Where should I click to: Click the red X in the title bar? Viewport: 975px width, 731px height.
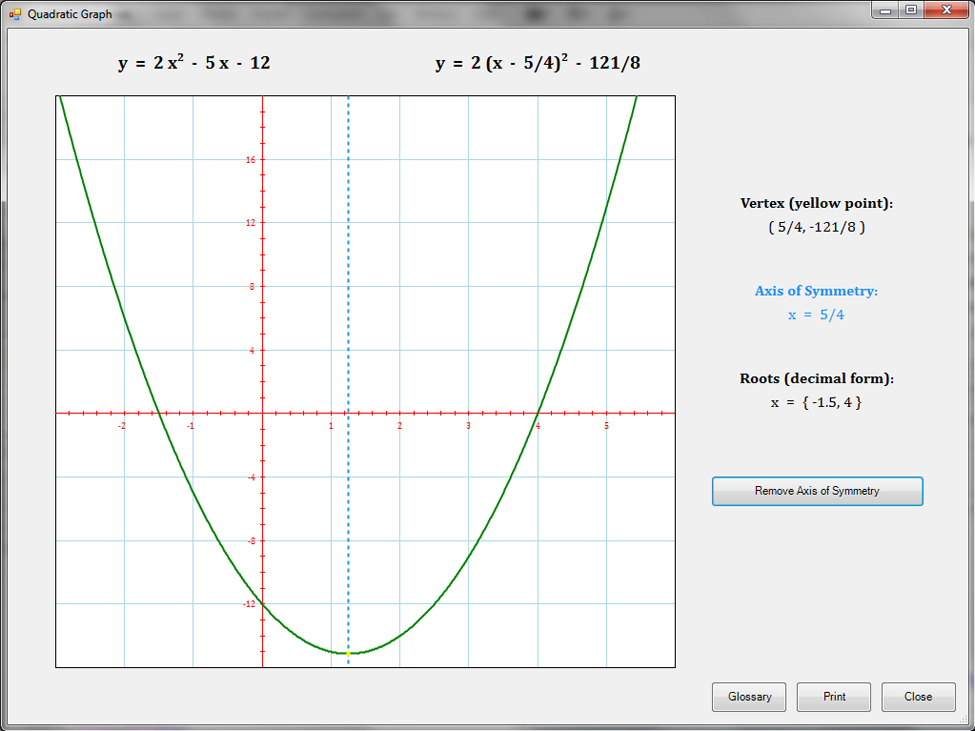[944, 10]
